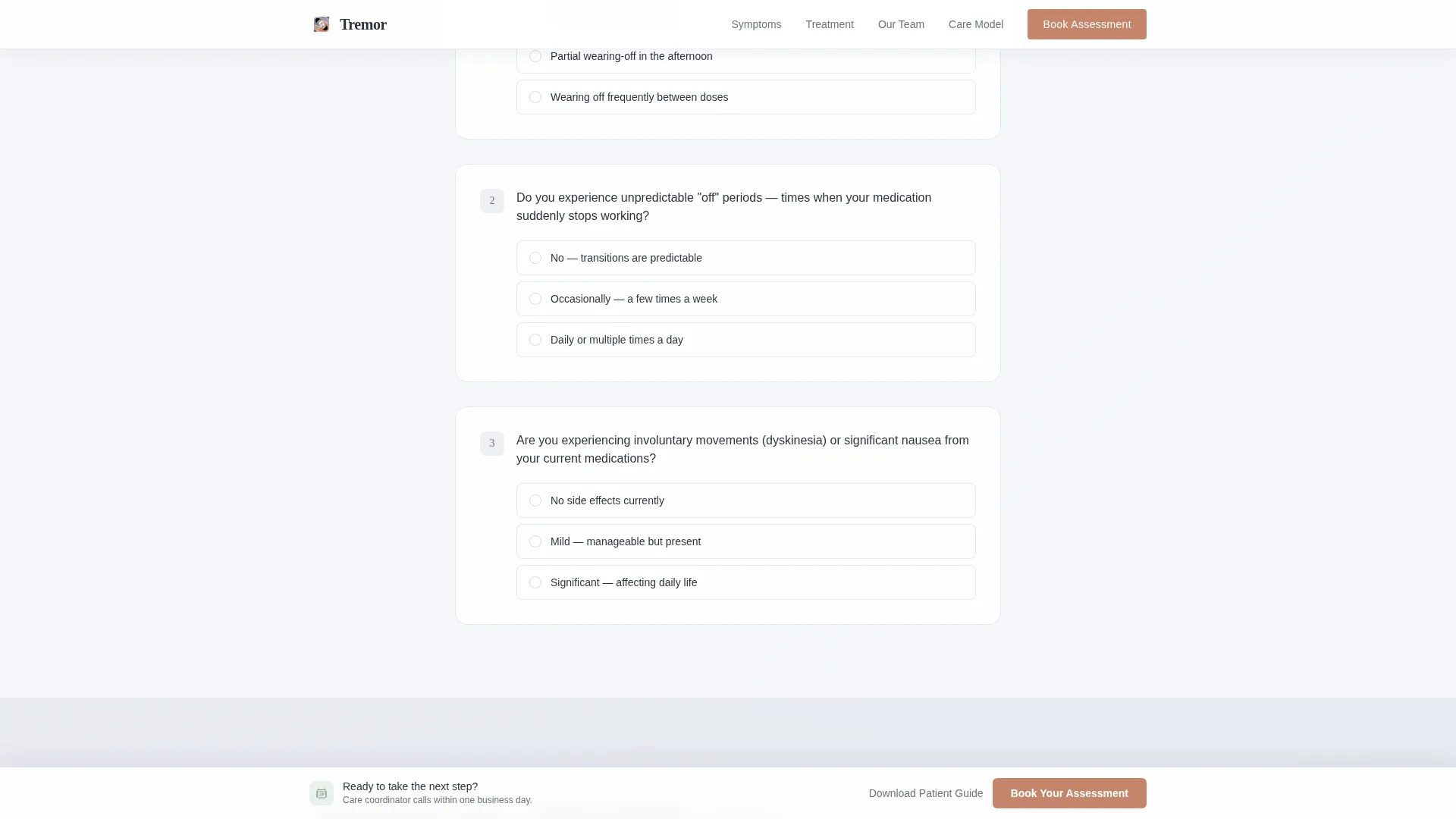Viewport: 1456px width, 819px height.
Task: Click the Tremor brand name text
Action: pyautogui.click(x=363, y=24)
